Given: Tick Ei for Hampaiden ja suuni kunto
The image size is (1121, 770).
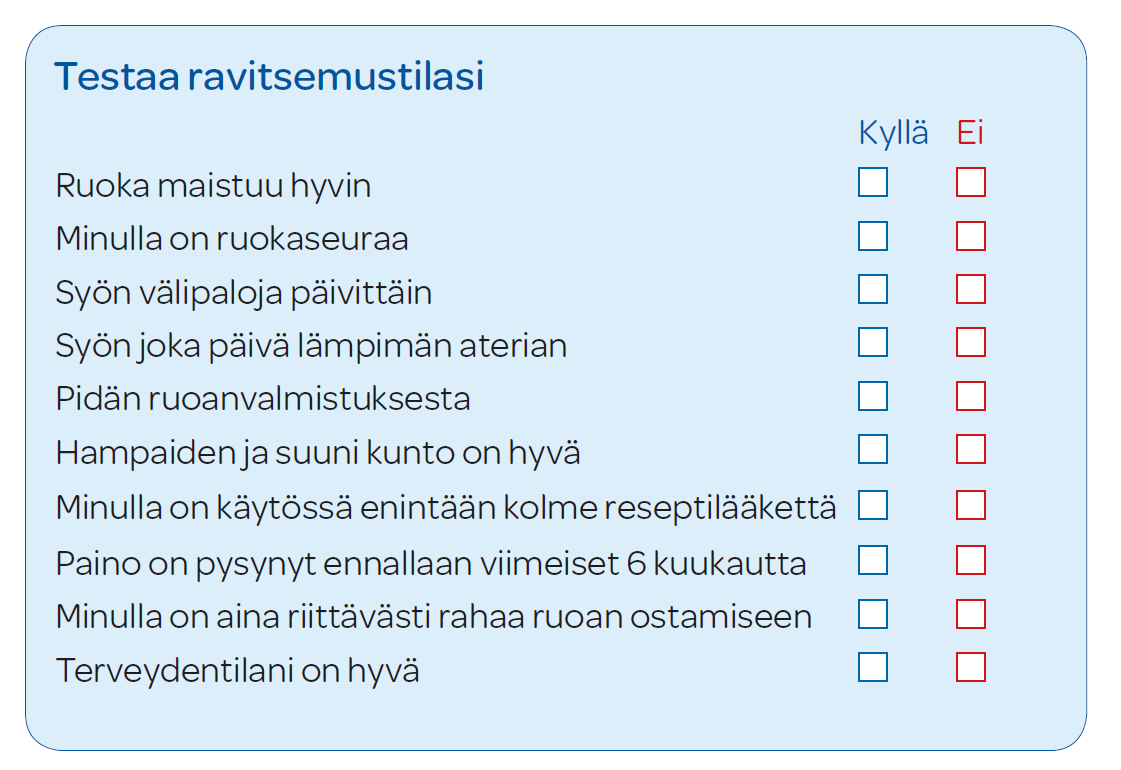Looking at the screenshot, I should tap(971, 450).
